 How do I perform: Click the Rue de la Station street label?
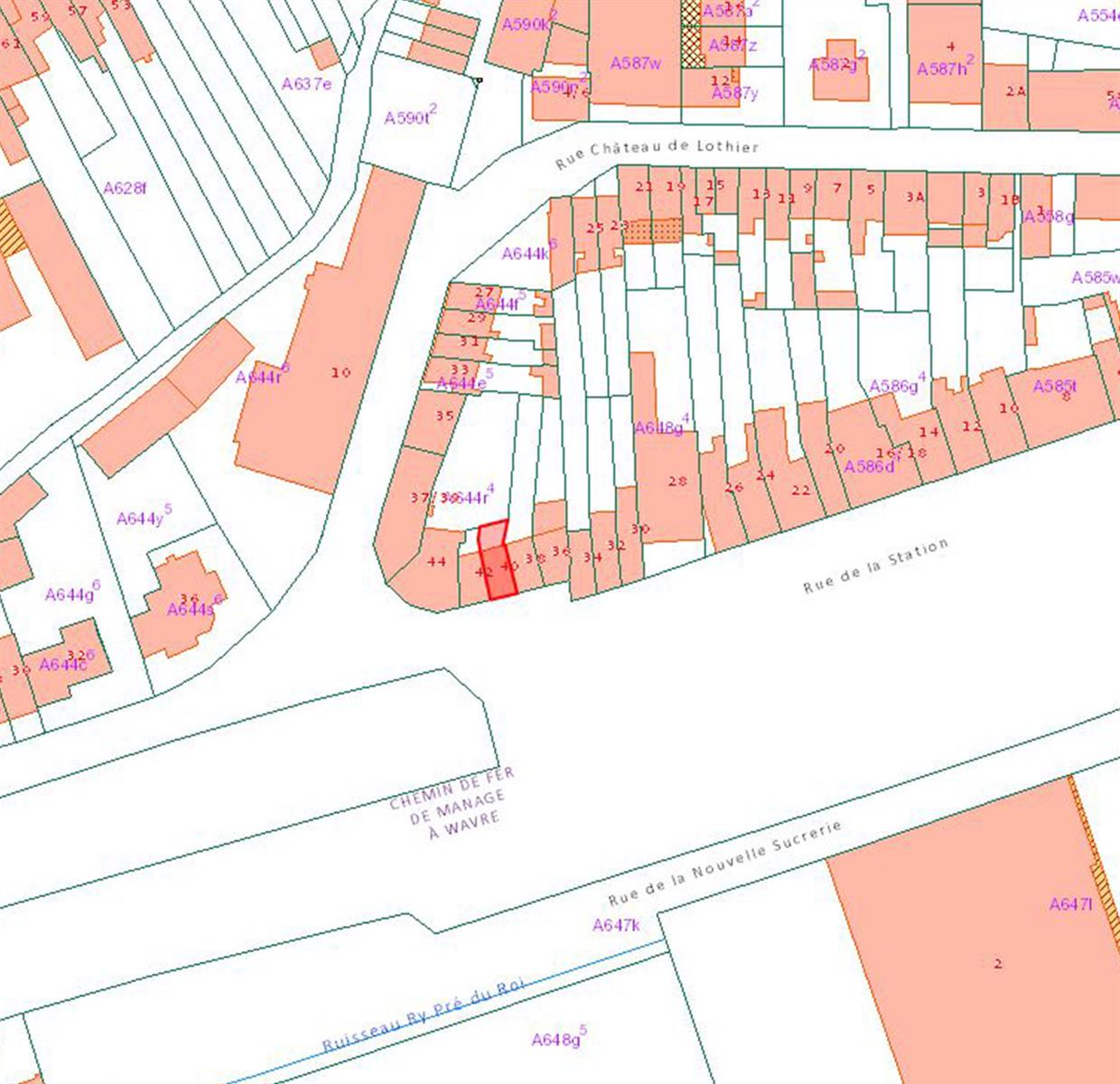tap(875, 565)
